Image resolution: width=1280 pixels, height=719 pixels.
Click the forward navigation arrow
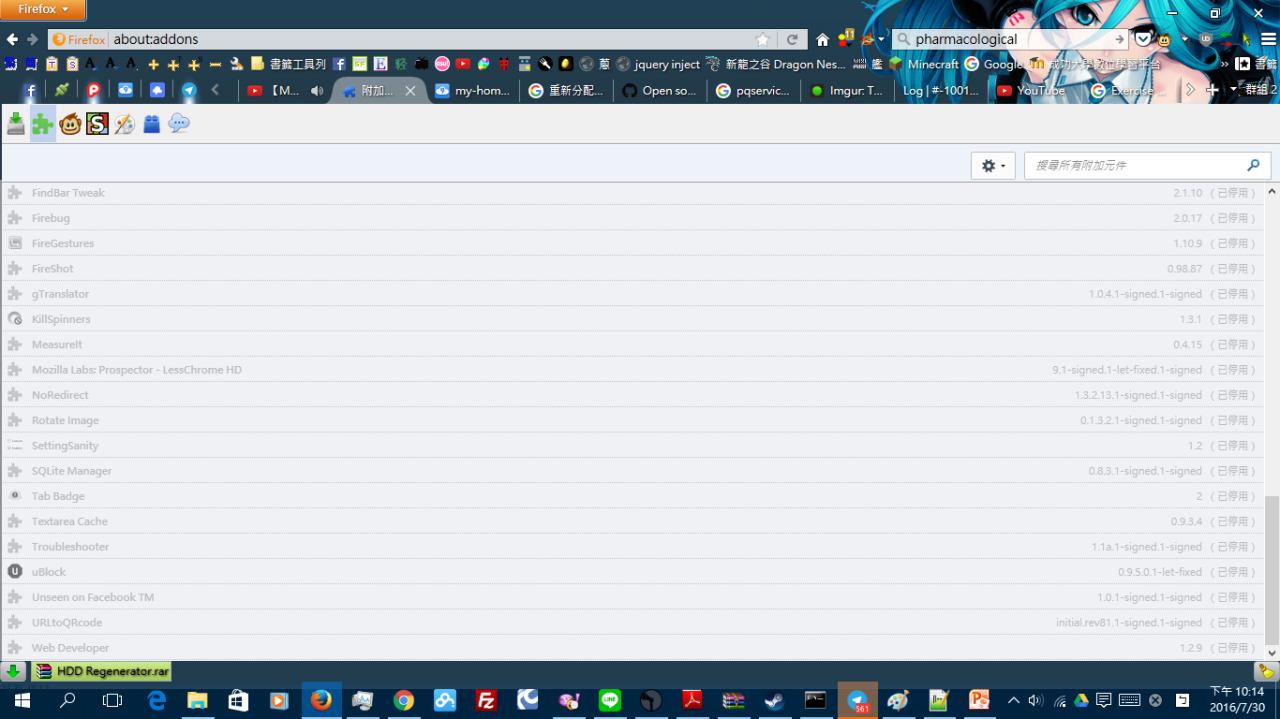pyautogui.click(x=33, y=39)
